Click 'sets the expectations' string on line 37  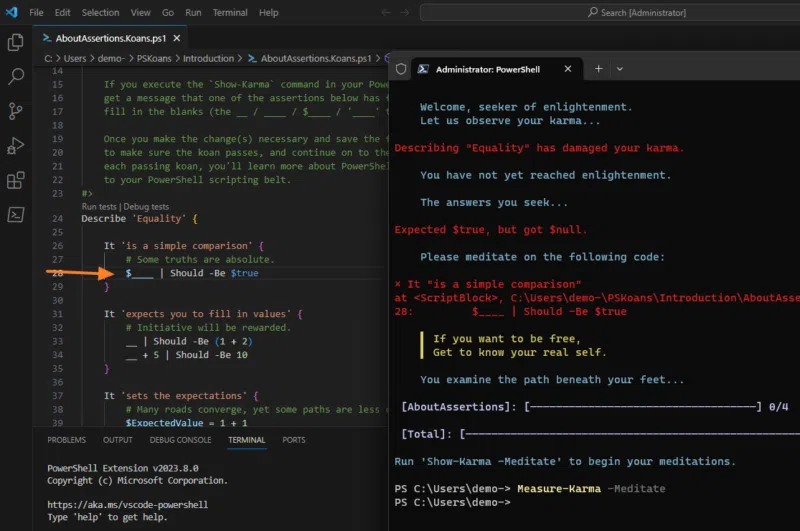click(x=184, y=396)
